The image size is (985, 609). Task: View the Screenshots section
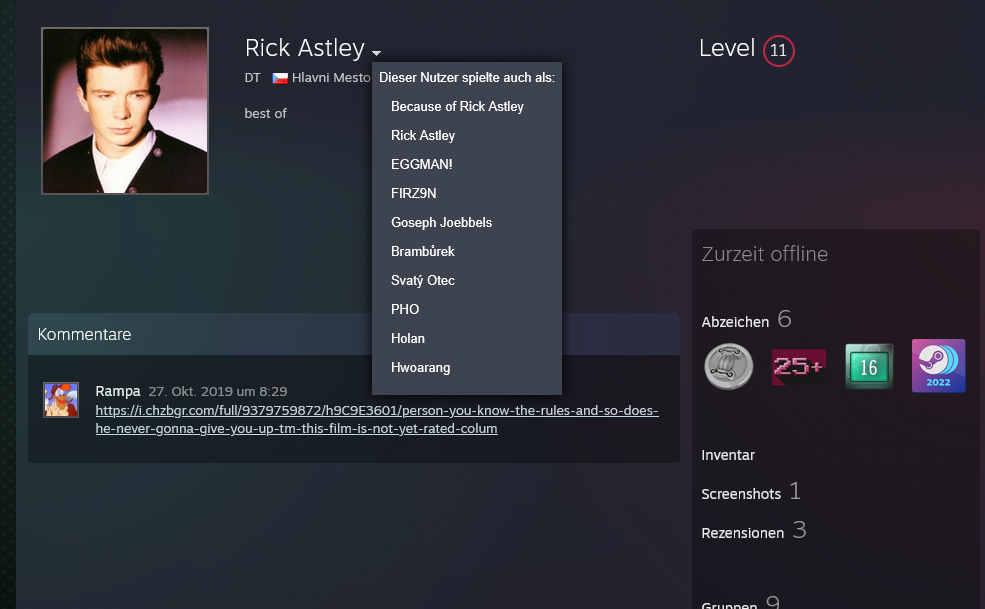(741, 494)
